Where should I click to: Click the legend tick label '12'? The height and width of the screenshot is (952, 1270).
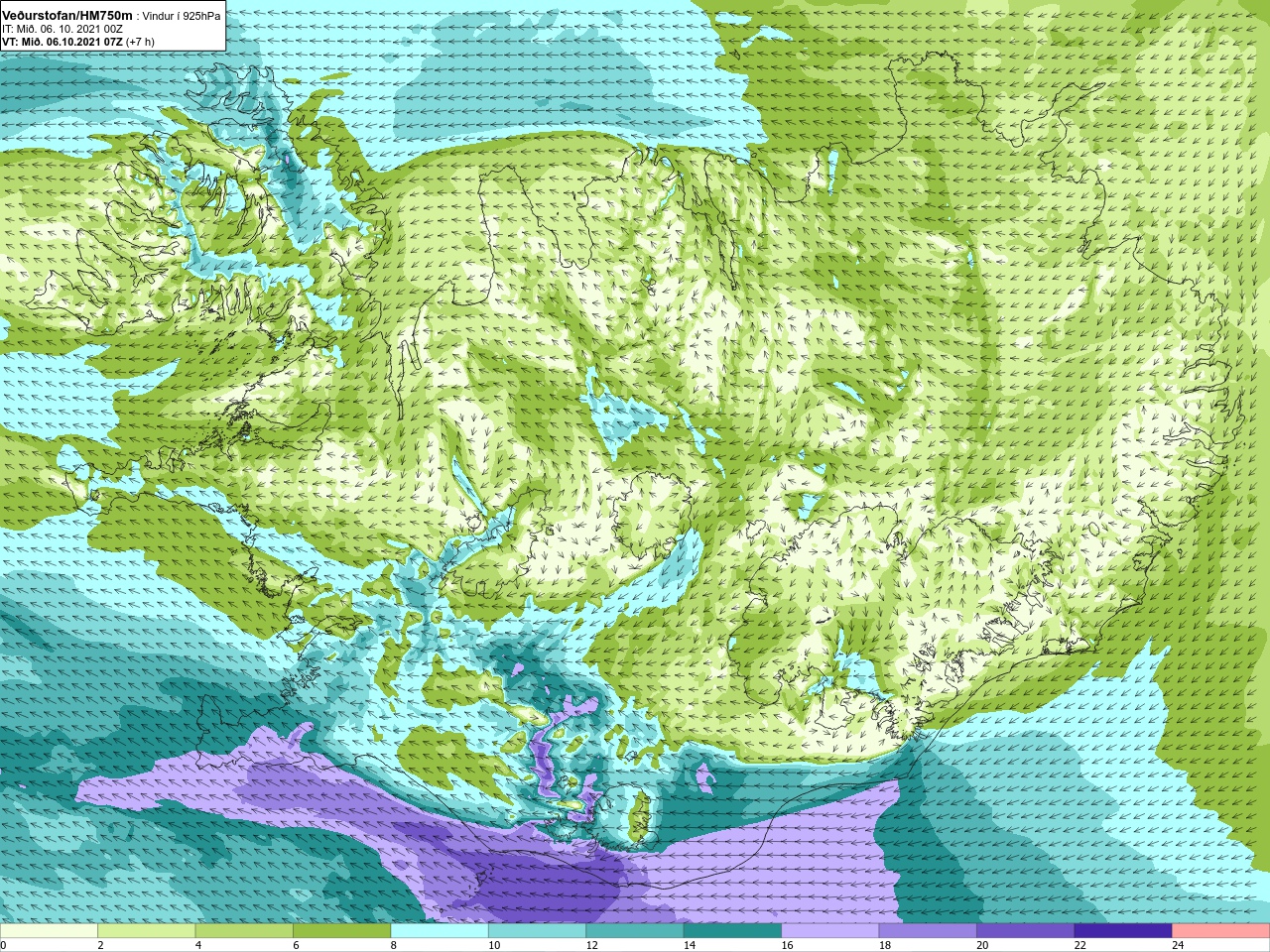(x=591, y=945)
